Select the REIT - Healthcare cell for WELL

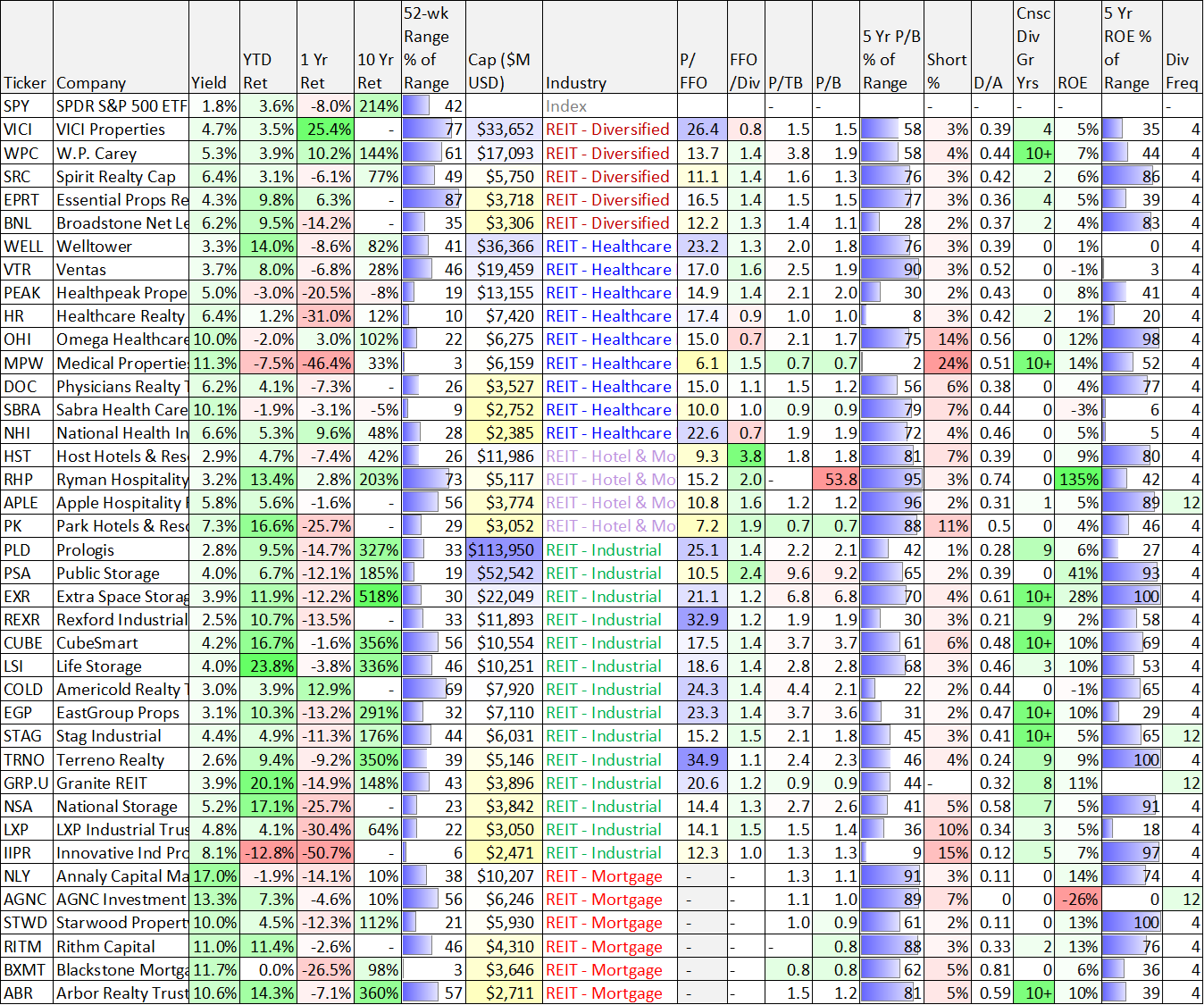tap(609, 246)
